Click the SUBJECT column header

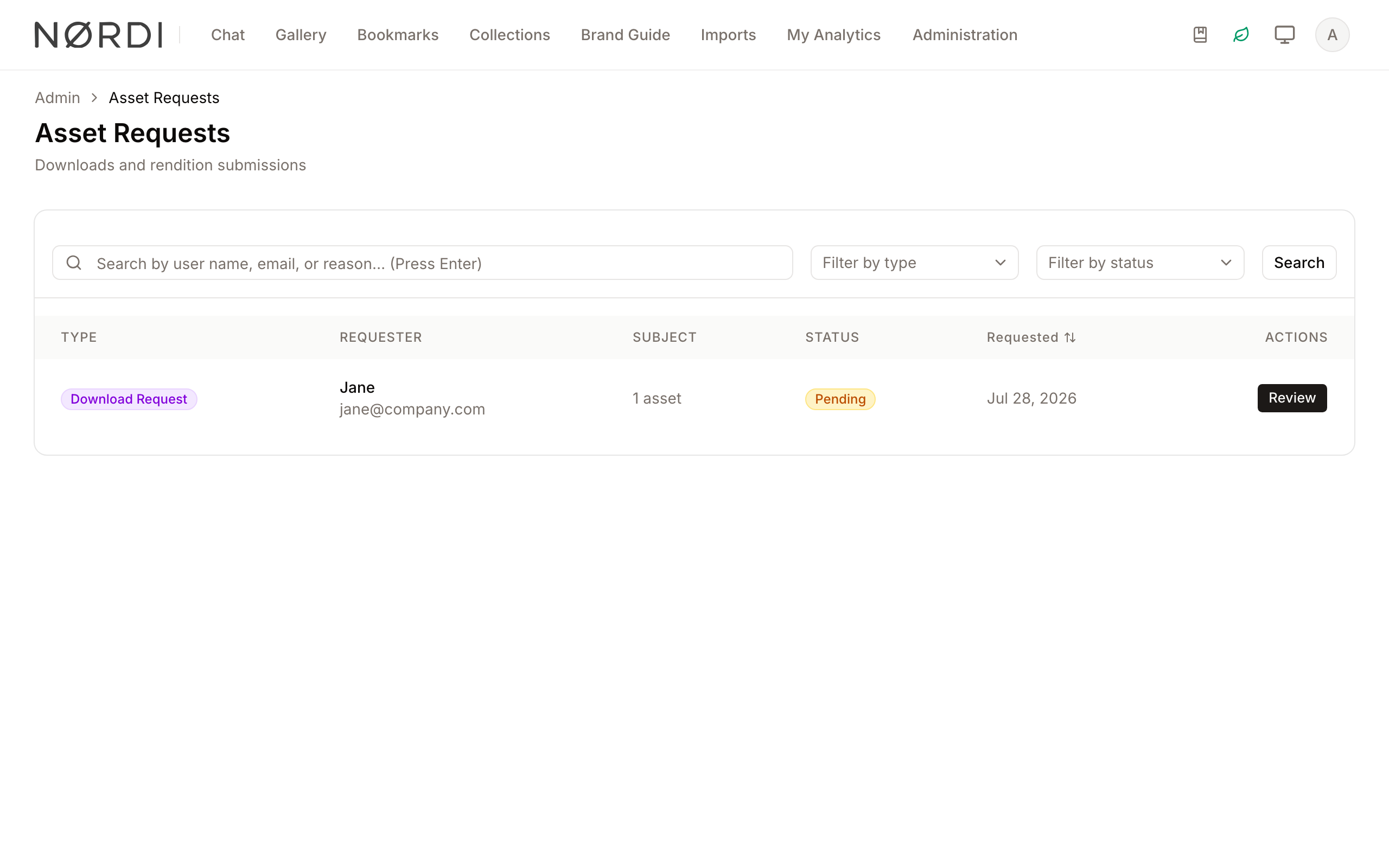[665, 337]
